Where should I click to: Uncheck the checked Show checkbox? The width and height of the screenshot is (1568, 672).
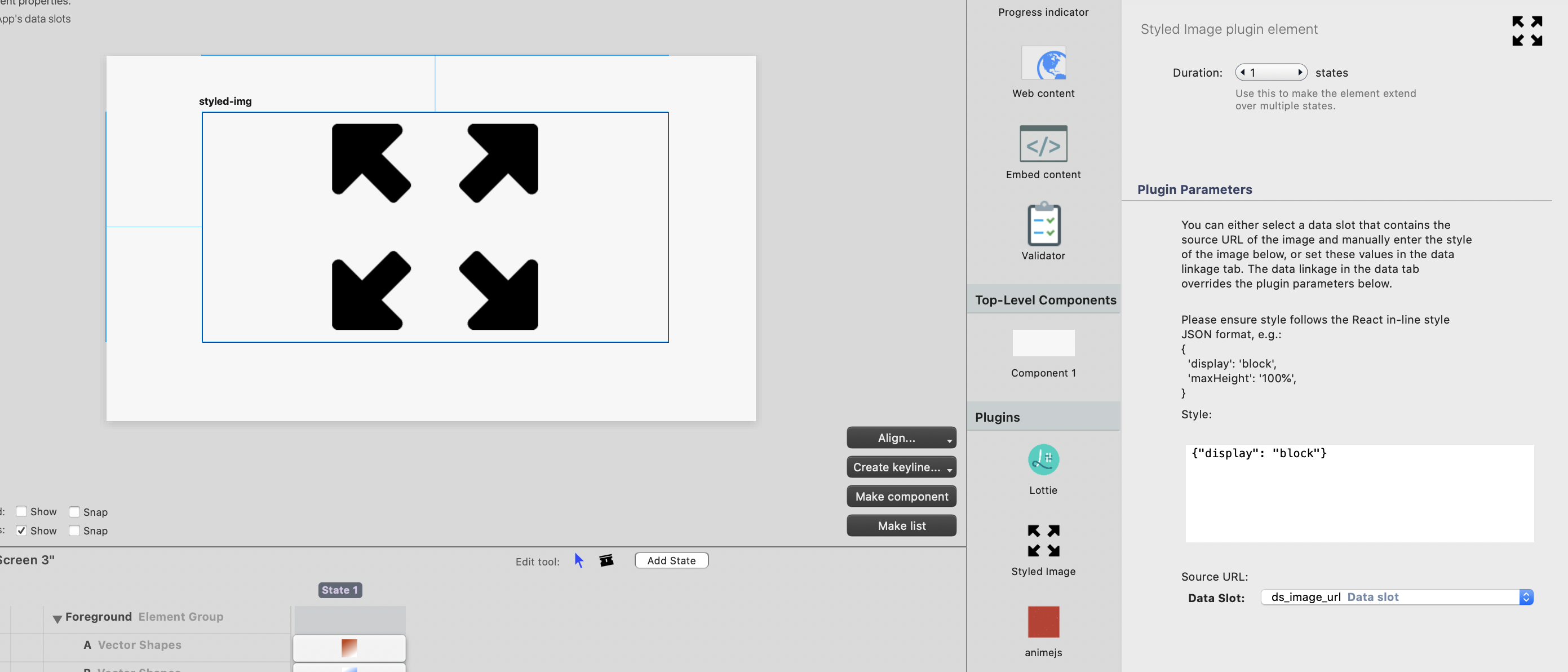(x=21, y=530)
